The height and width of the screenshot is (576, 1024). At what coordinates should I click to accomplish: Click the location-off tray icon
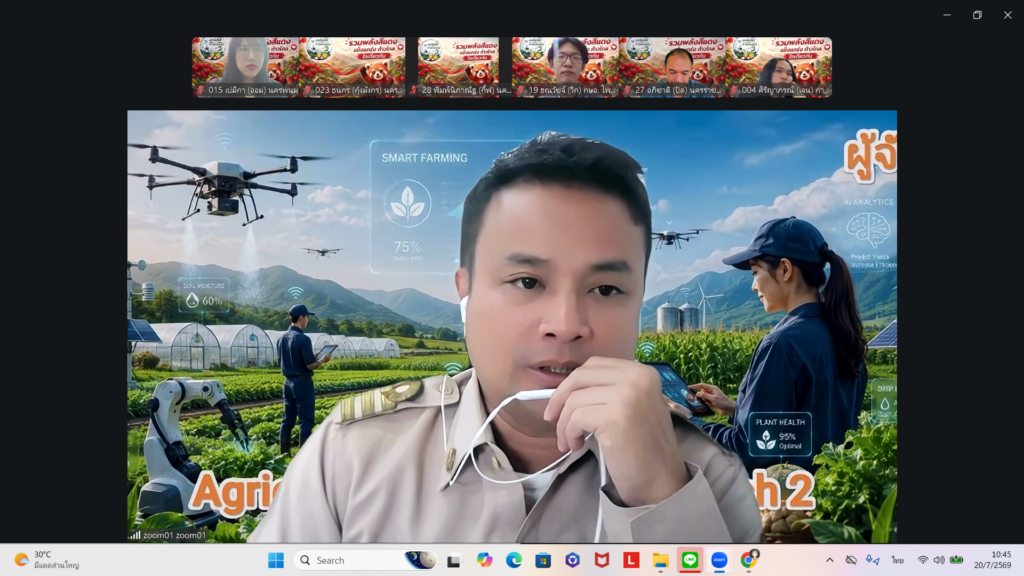[x=851, y=560]
